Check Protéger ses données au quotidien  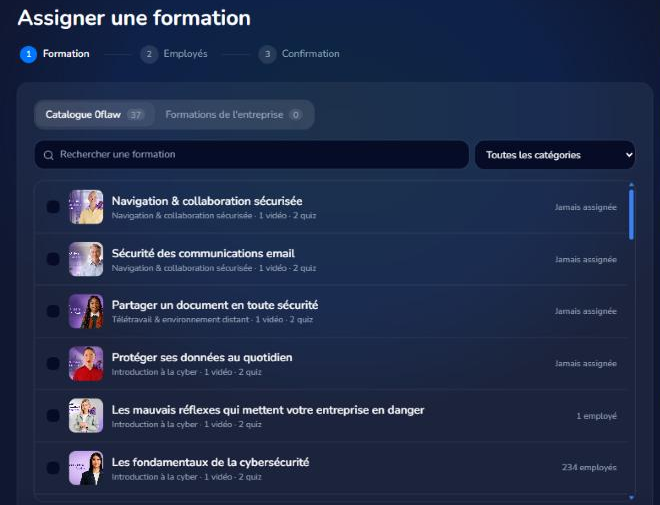pos(53,363)
